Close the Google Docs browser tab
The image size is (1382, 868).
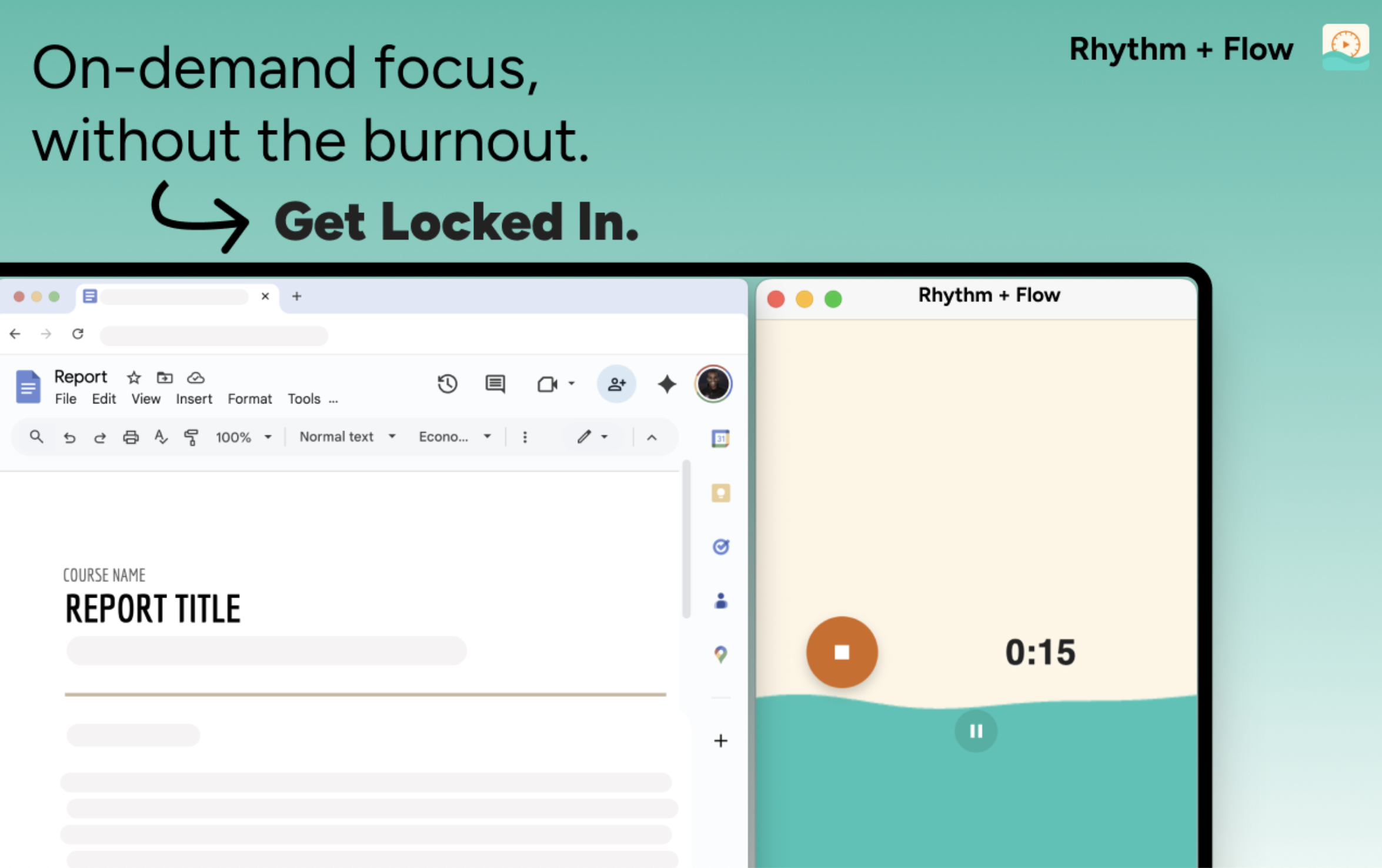pyautogui.click(x=265, y=296)
